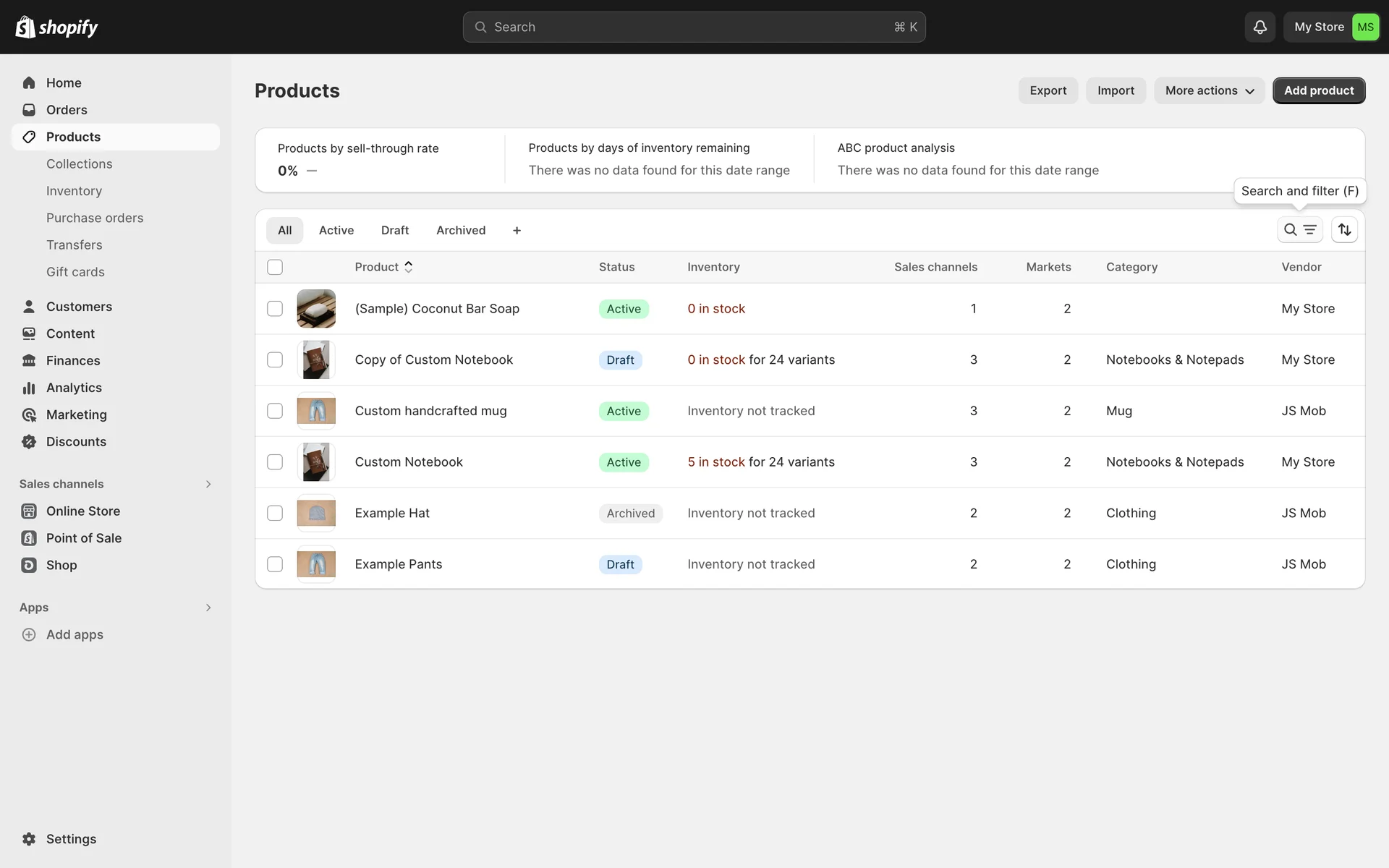Open the notifications bell icon
The height and width of the screenshot is (868, 1389).
pos(1260,27)
